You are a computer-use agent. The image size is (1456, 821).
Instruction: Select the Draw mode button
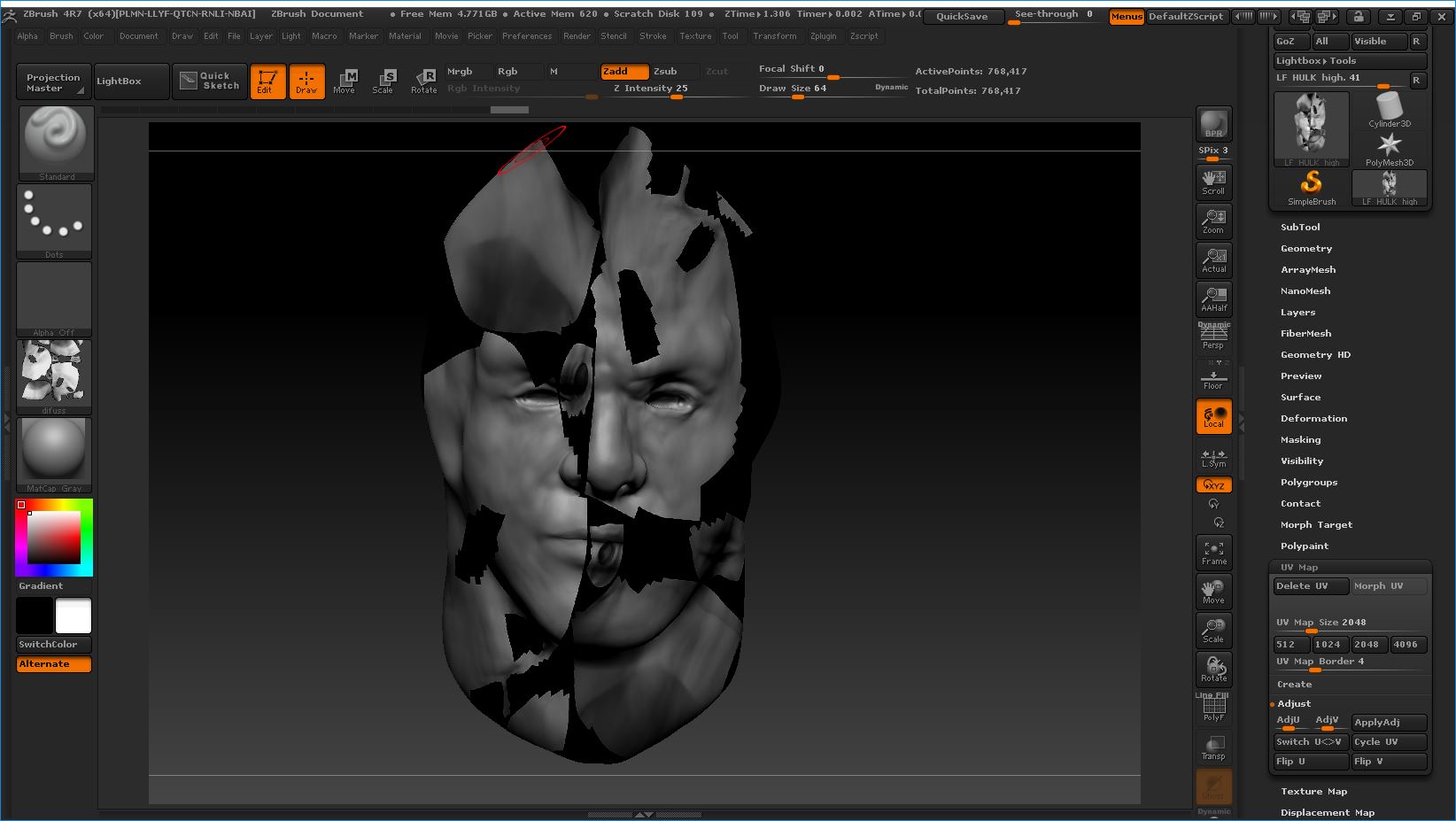click(x=306, y=81)
